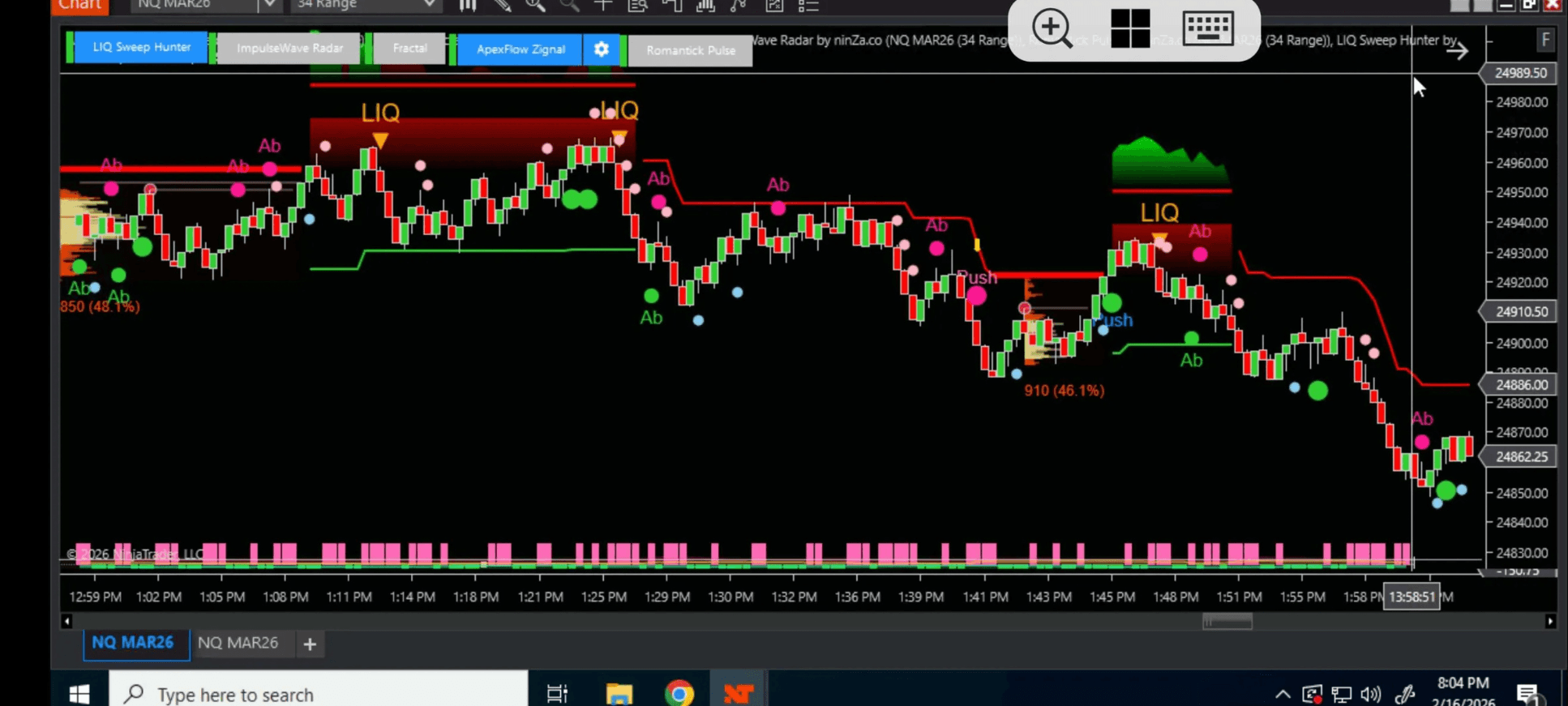Enable the Romantick Pulse indicator
This screenshot has width=1568, height=706.
(691, 50)
